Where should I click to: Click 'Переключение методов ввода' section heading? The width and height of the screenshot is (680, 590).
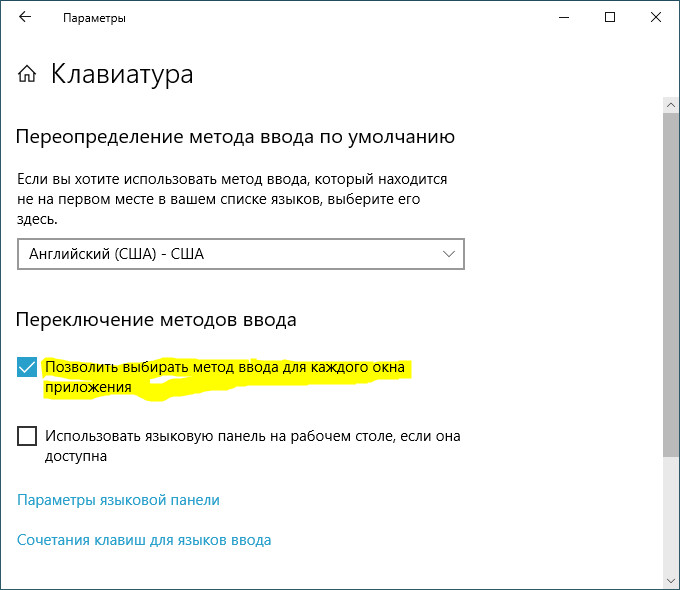pyautogui.click(x=156, y=320)
